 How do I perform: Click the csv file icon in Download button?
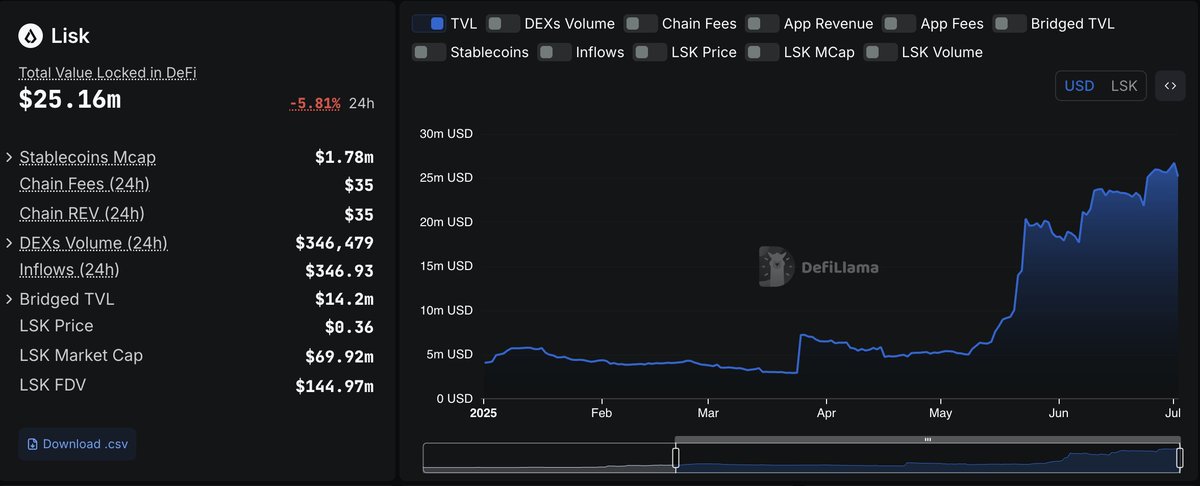[x=33, y=444]
